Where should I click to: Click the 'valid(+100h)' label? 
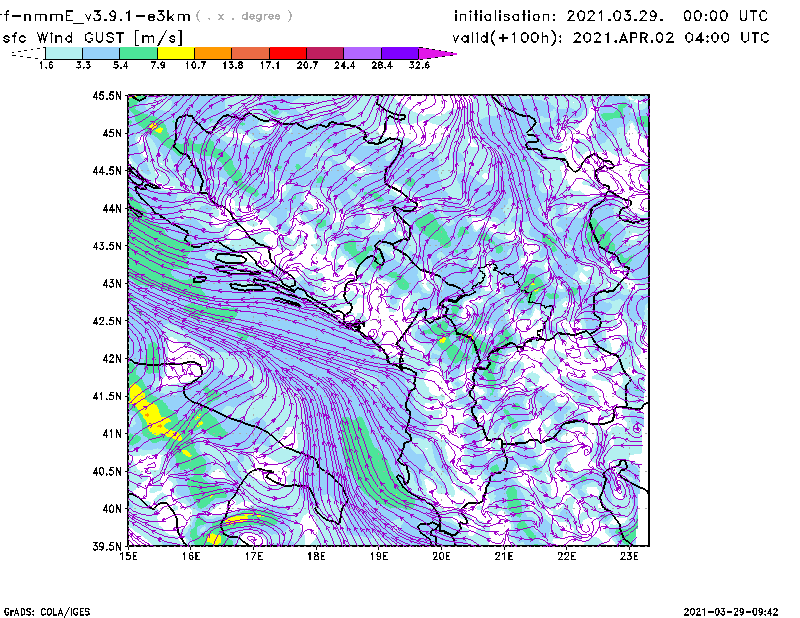pos(507,38)
